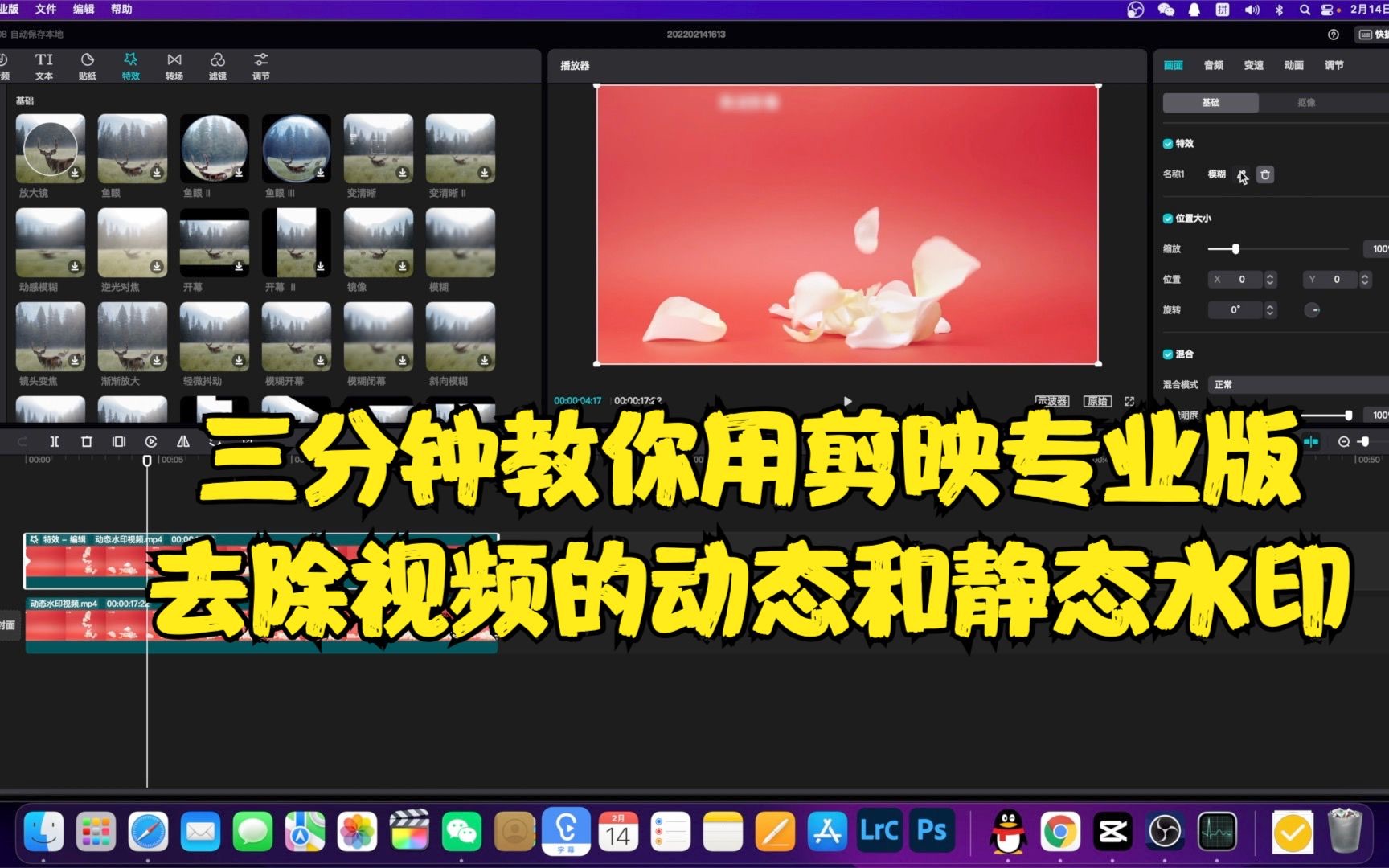Adjust the timeline zoom slider
This screenshot has height=868, width=1389.
pos(1365,441)
